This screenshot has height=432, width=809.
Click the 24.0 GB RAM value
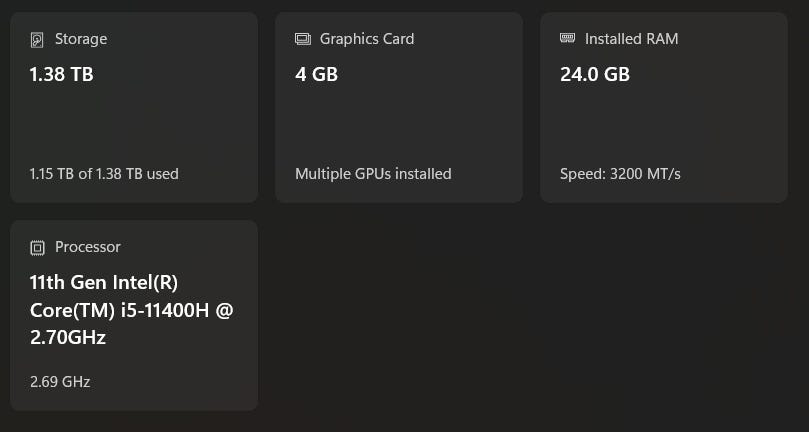pos(595,74)
